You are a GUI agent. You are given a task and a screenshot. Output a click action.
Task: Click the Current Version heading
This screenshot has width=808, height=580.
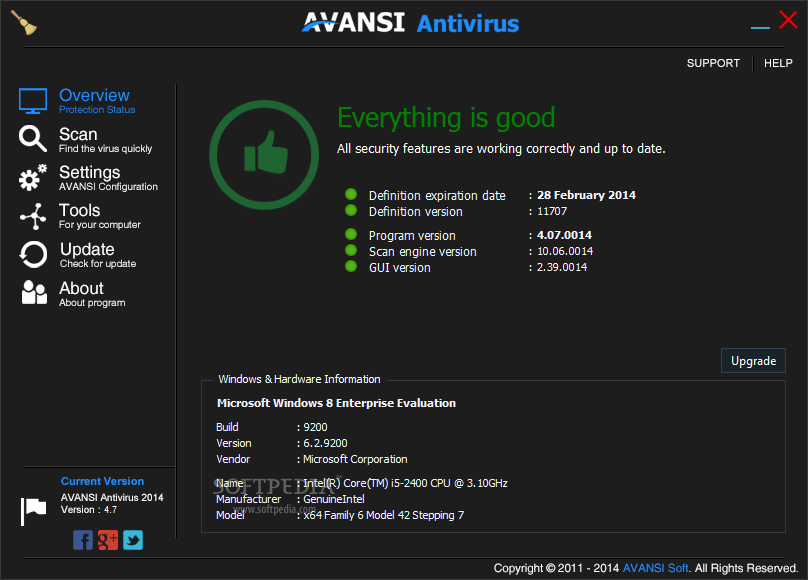coord(103,481)
